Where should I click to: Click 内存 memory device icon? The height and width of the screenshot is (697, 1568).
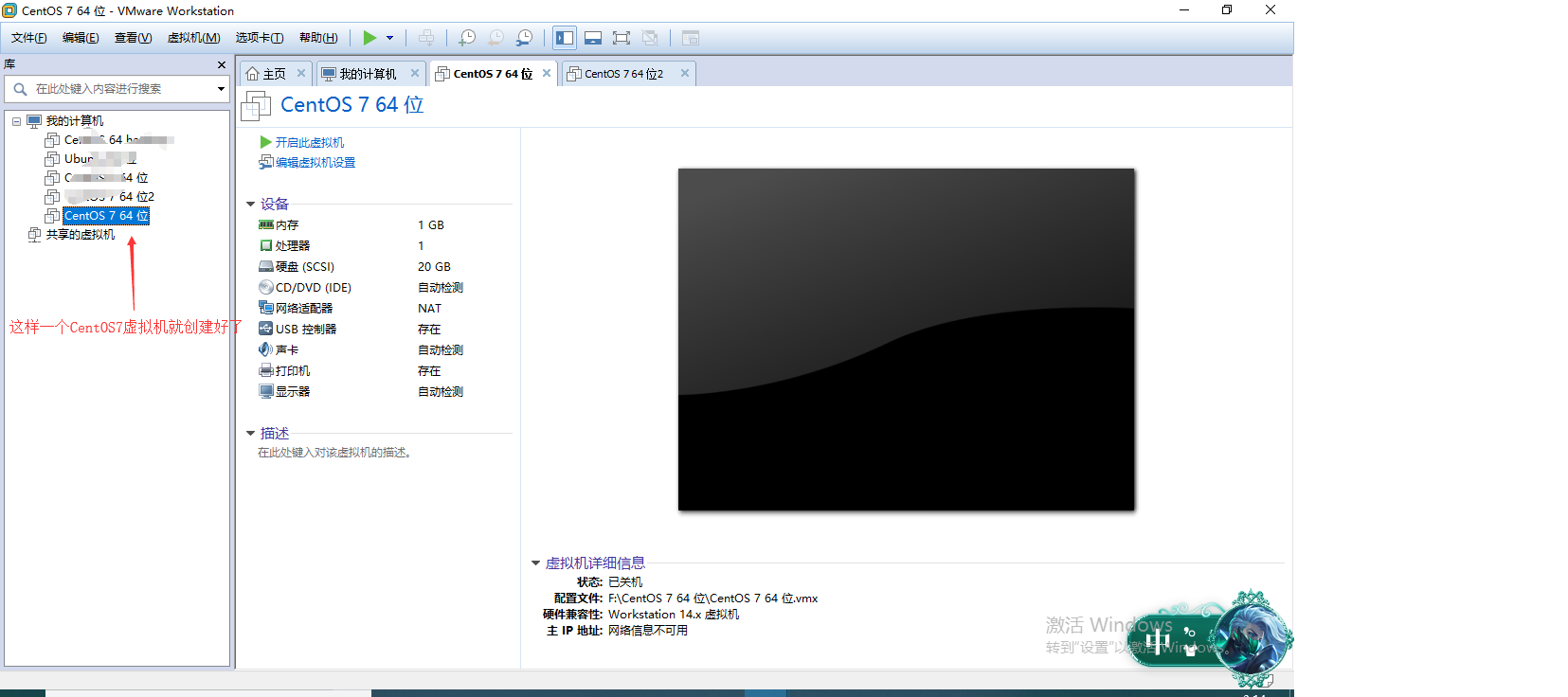click(266, 225)
